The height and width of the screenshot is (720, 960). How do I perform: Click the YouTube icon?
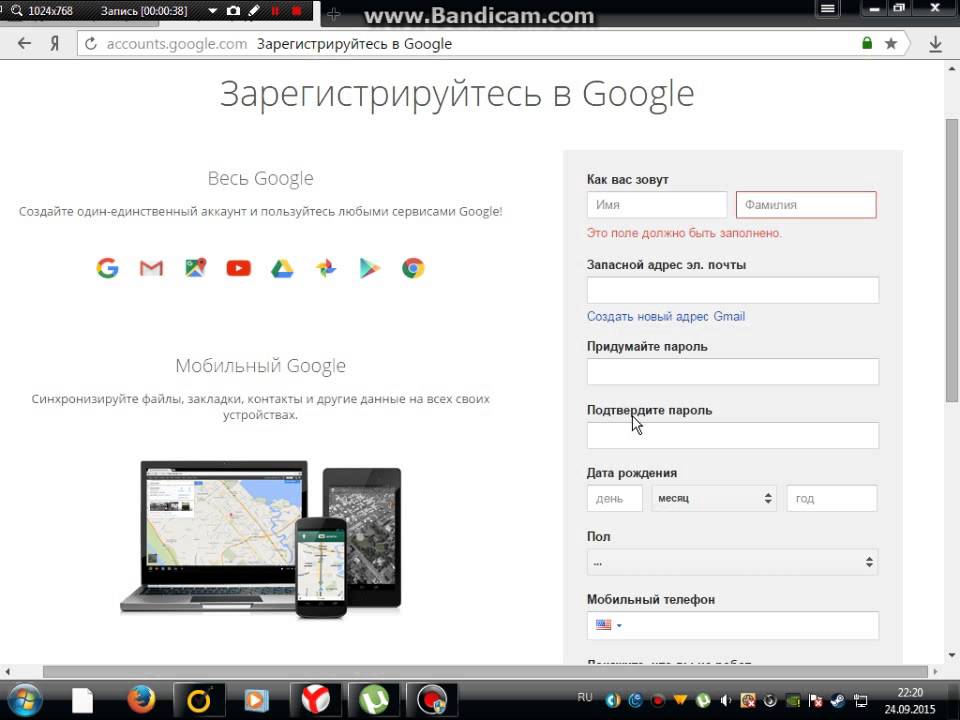tap(238, 268)
